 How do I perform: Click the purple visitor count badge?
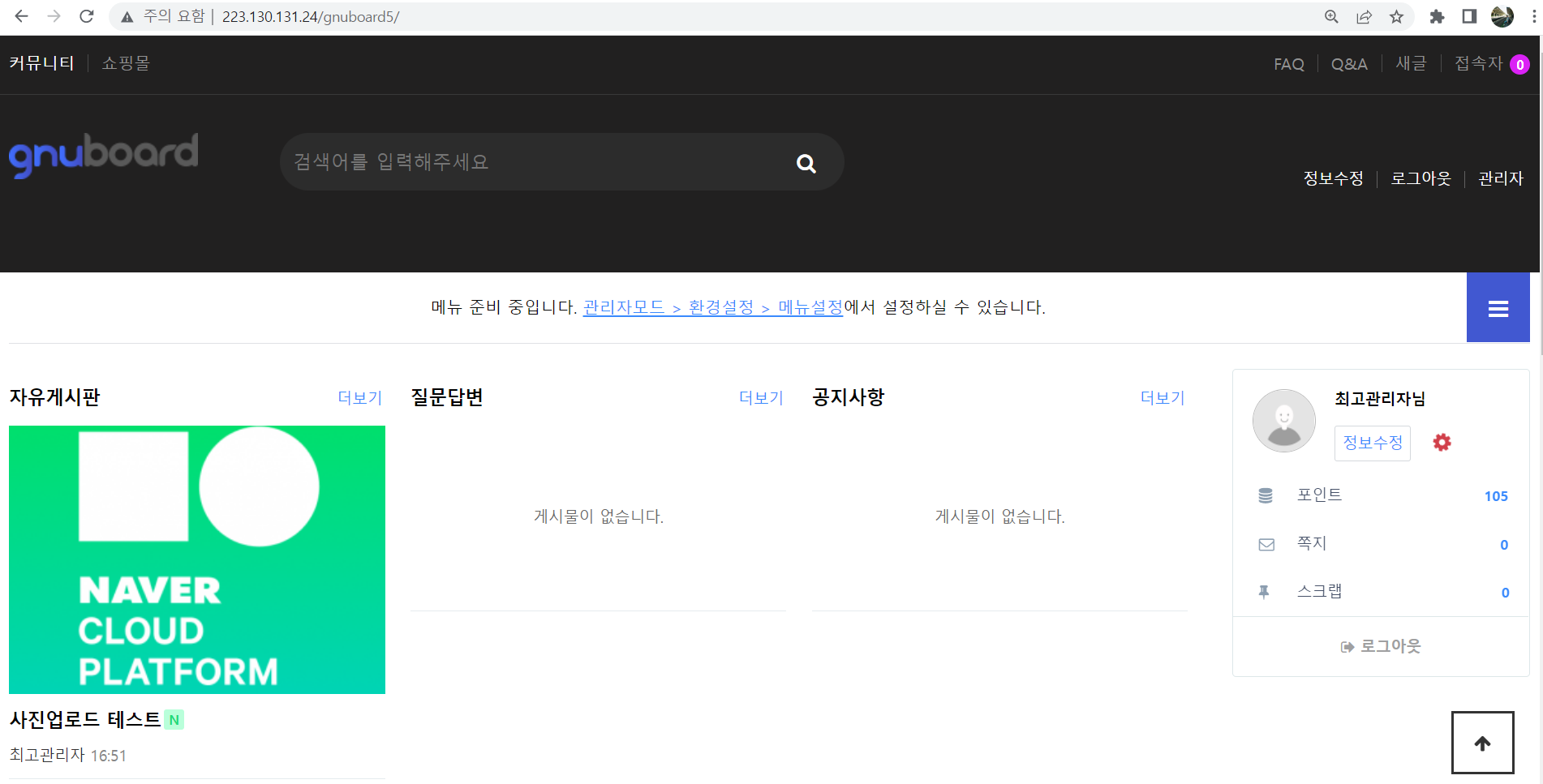1520,65
